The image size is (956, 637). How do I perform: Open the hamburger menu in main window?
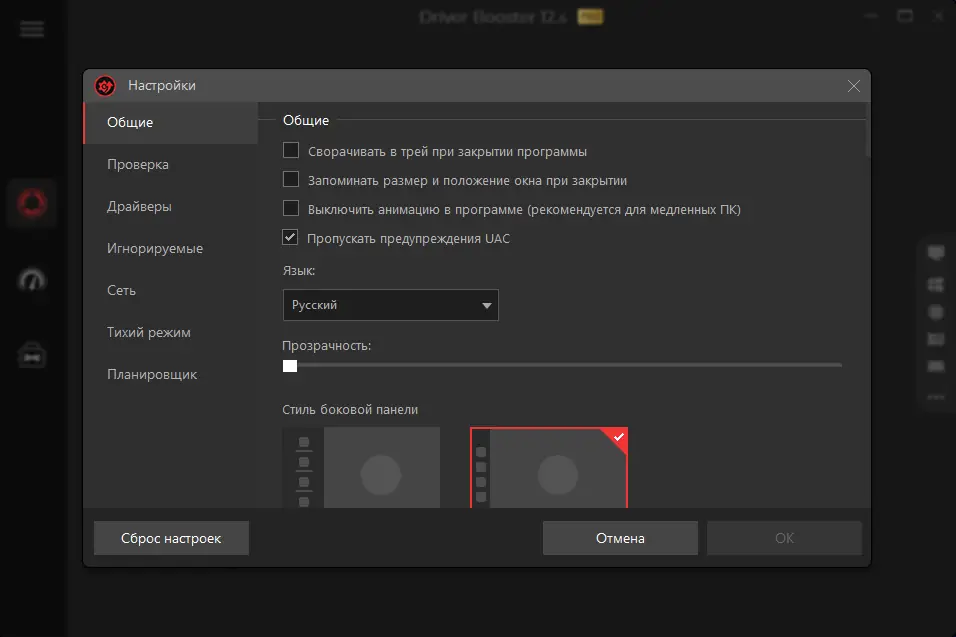click(x=32, y=29)
